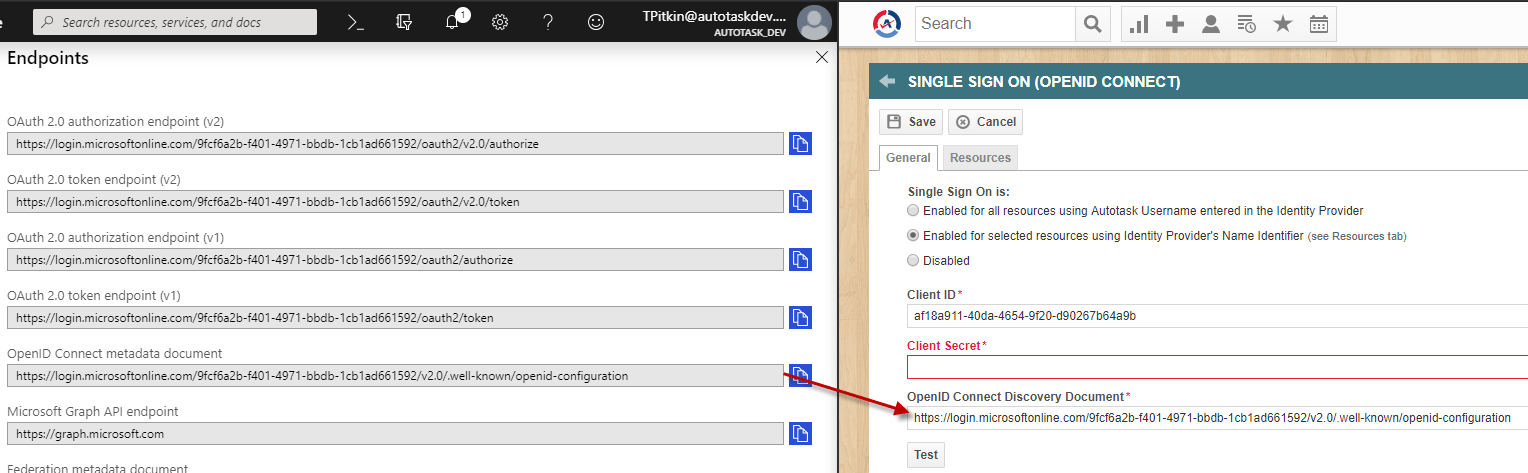Test the OpenID Connect configuration
Image resolution: width=1528 pixels, height=473 pixels.
tap(926, 455)
